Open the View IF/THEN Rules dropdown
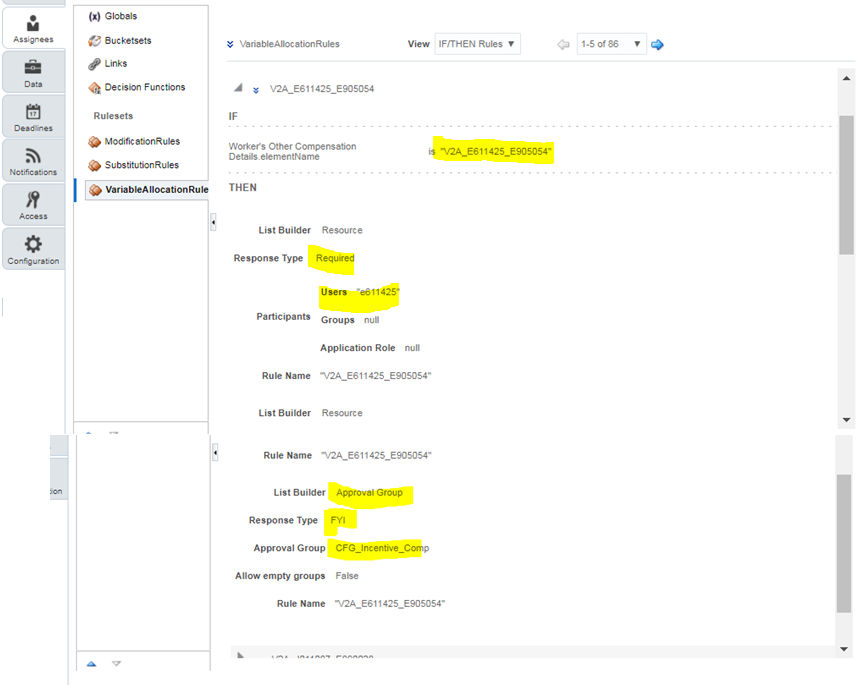Viewport: 859px width, 685px height. (478, 43)
